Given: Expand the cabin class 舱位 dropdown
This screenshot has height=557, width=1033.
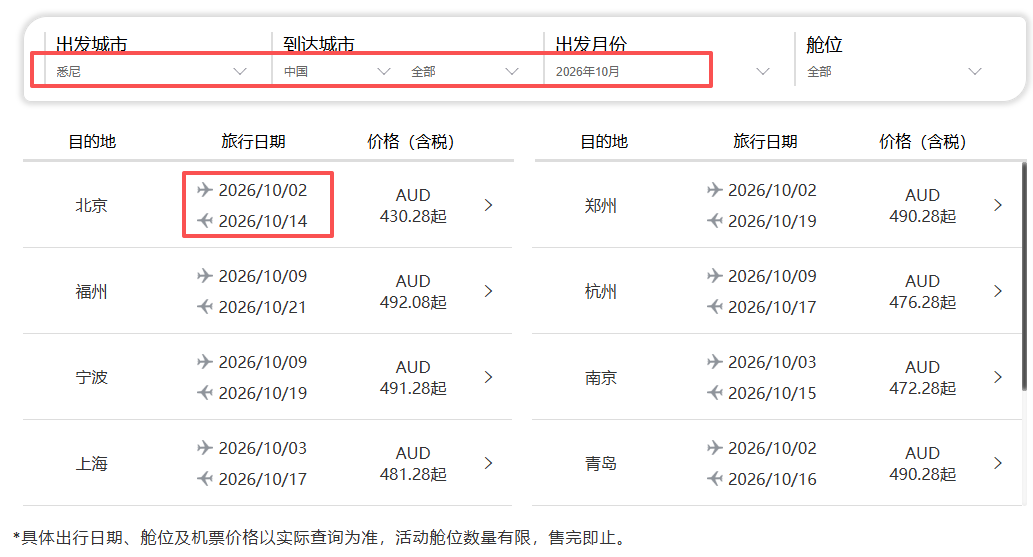Looking at the screenshot, I should [975, 72].
